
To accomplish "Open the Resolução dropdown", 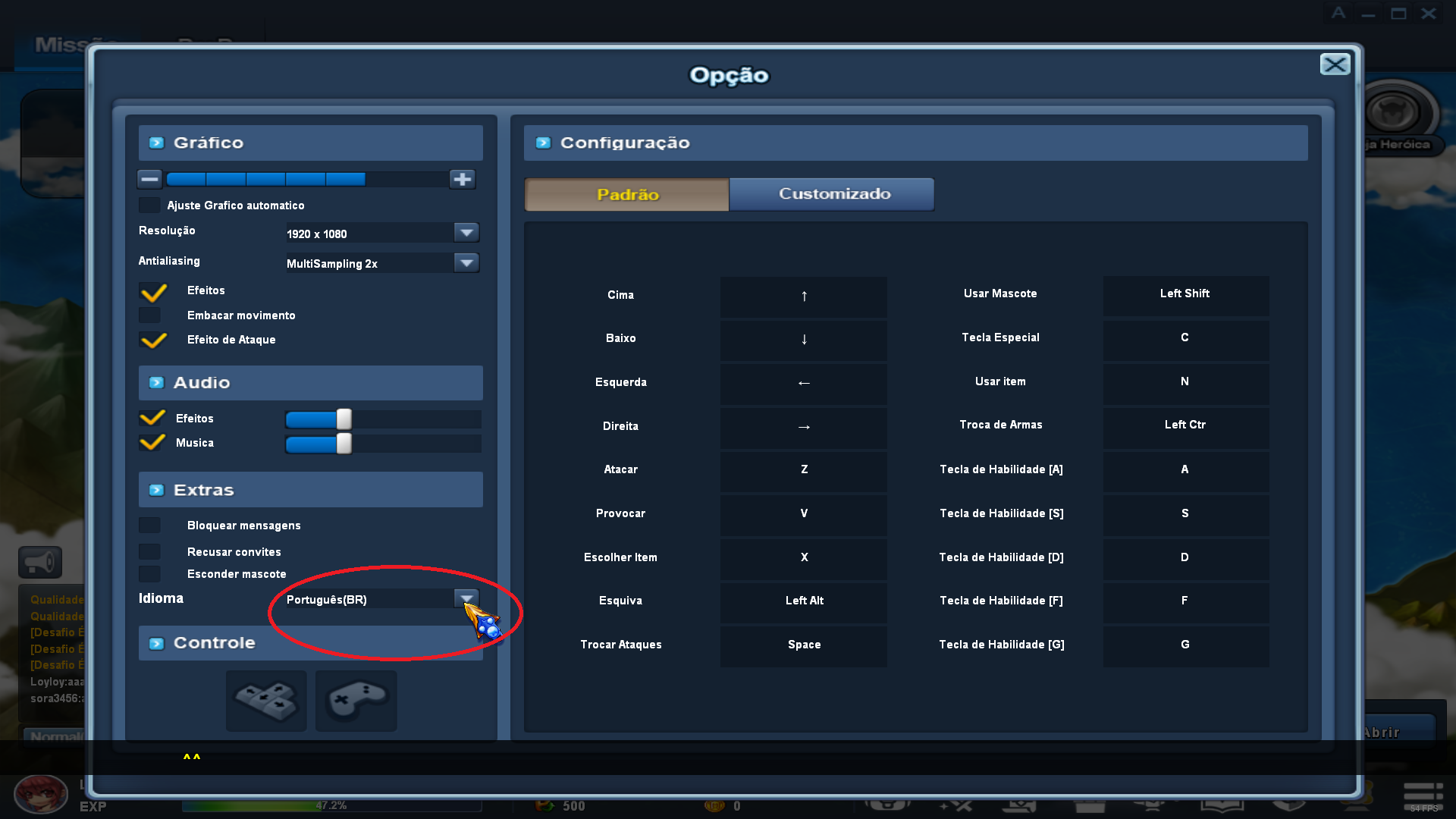I will tap(466, 233).
